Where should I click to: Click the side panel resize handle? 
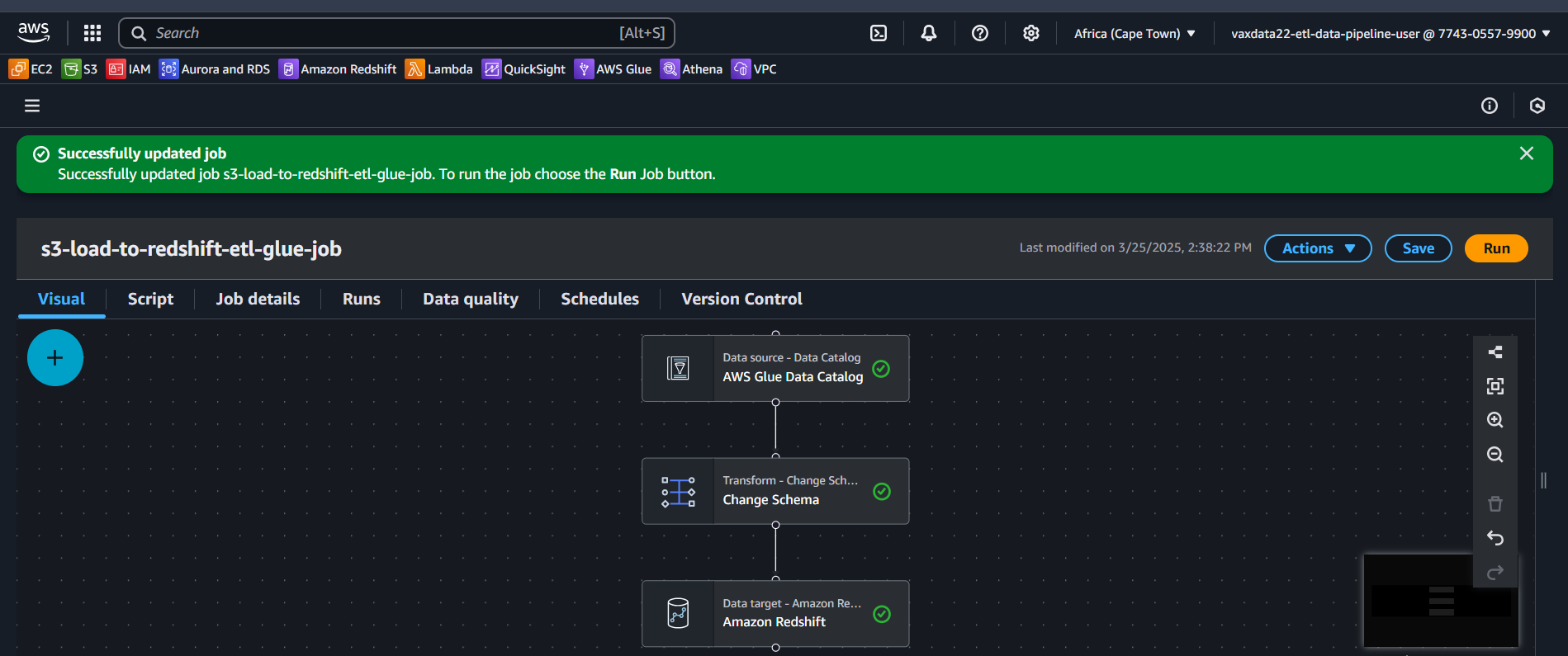[1543, 480]
